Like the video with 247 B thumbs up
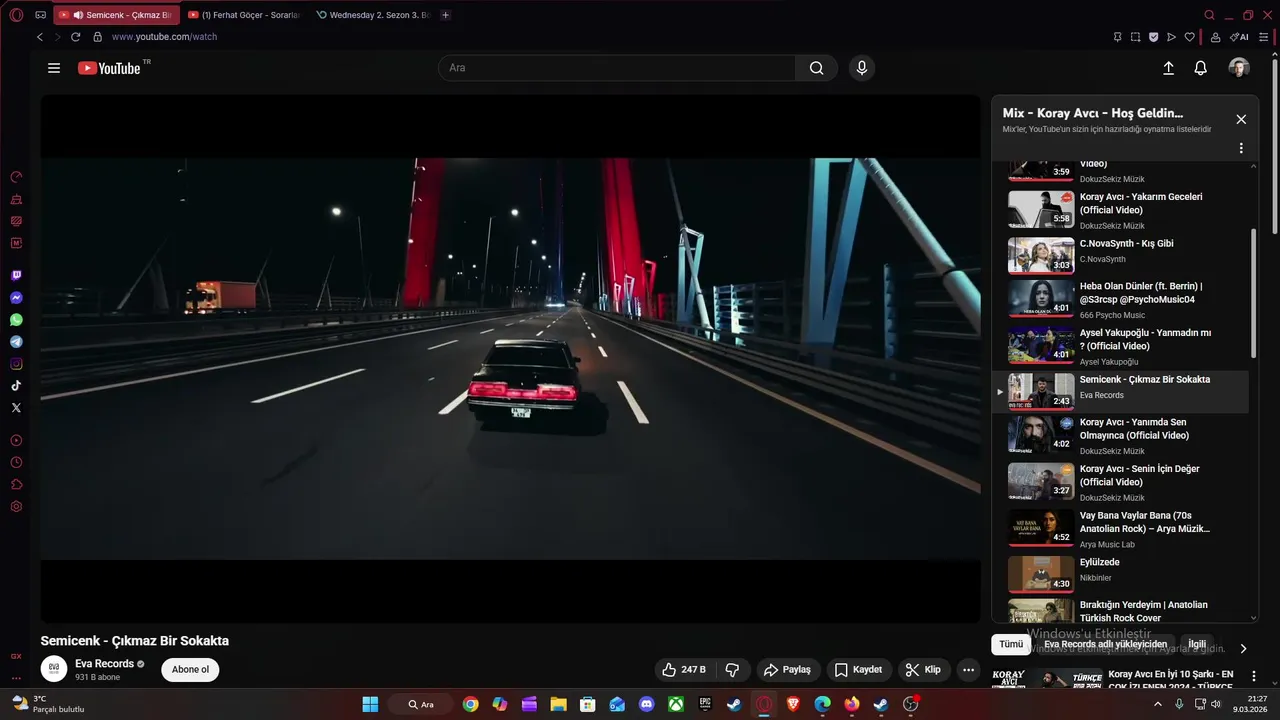This screenshot has width=1280, height=720. click(683, 670)
